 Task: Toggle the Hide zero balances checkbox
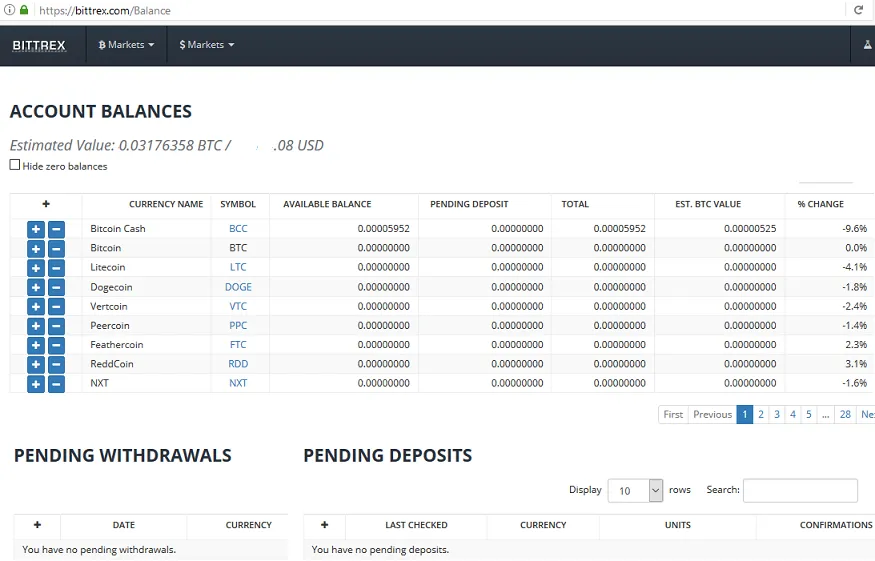[x=15, y=165]
